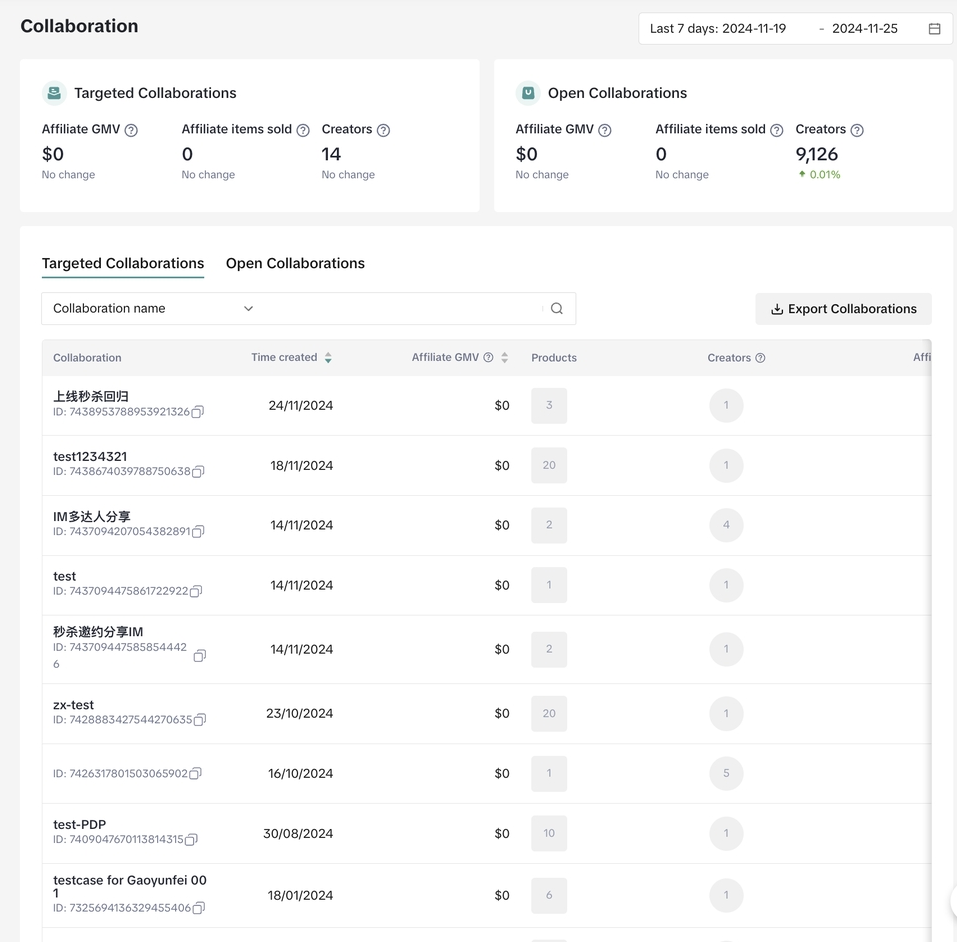Screen dimensions: 957x942
Task: Click the search magnifier icon
Action: pos(557,309)
